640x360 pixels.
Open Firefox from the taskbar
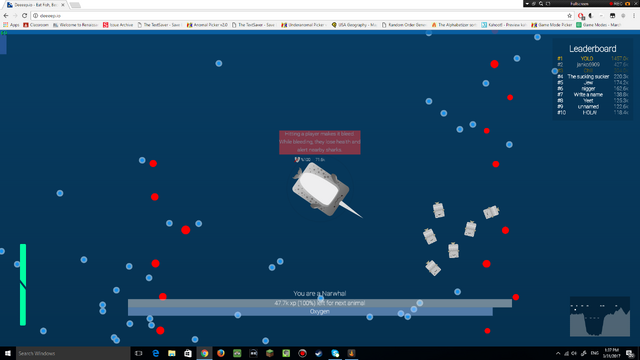[x=221, y=353]
